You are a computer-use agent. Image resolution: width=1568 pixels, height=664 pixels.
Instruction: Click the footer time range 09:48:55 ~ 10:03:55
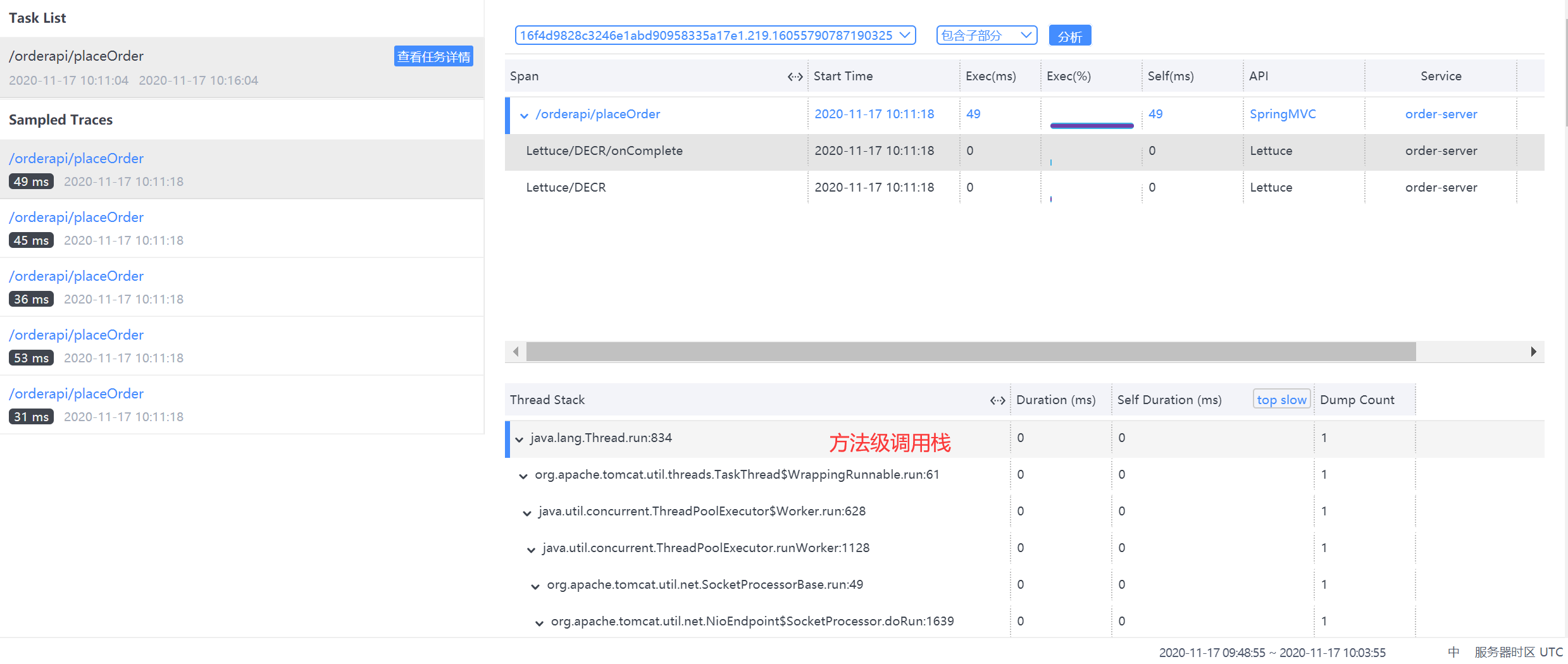coord(1272,652)
